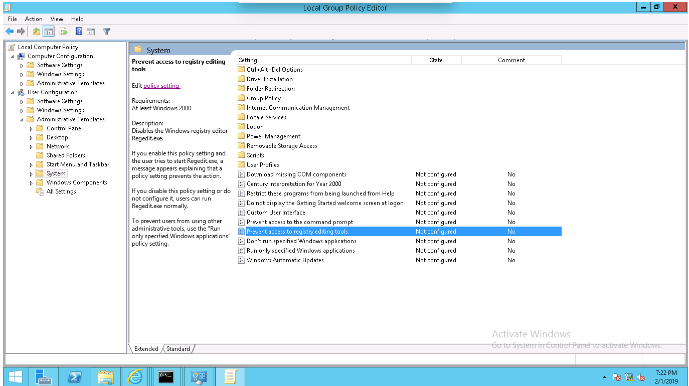Switch to the Extended tab
The width and height of the screenshot is (689, 386).
146,349
